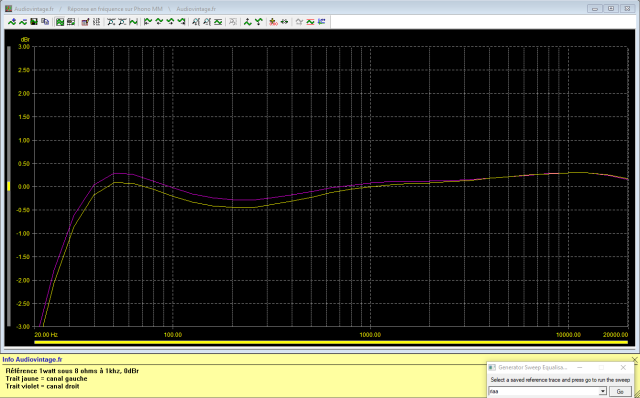Click the yellow marker on the left vertical bar
This screenshot has width=640, height=398.
[x=9, y=186]
